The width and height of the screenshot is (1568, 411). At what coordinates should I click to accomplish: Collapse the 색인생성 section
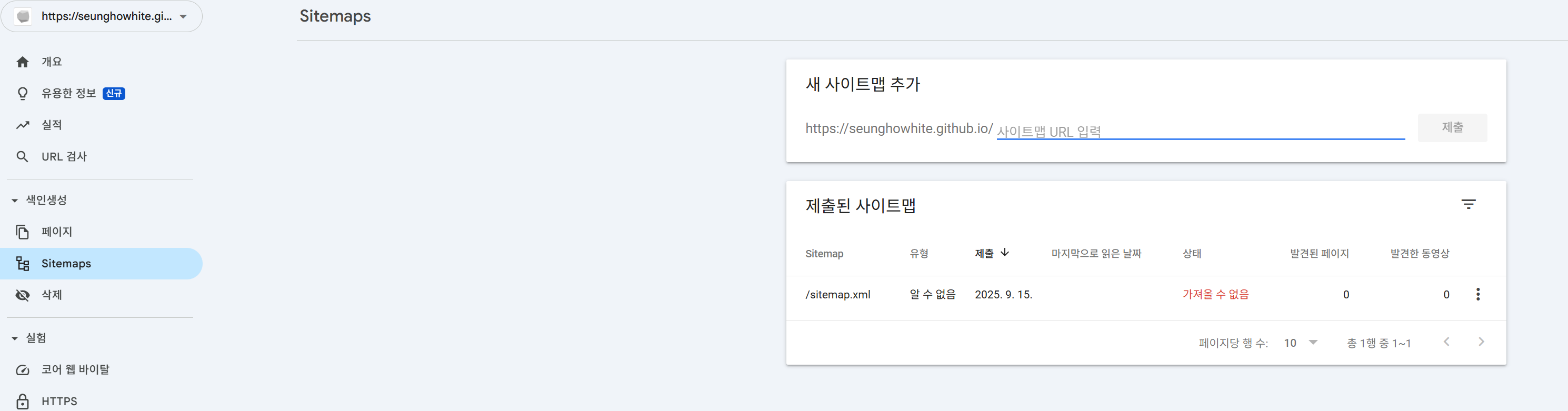tap(15, 201)
